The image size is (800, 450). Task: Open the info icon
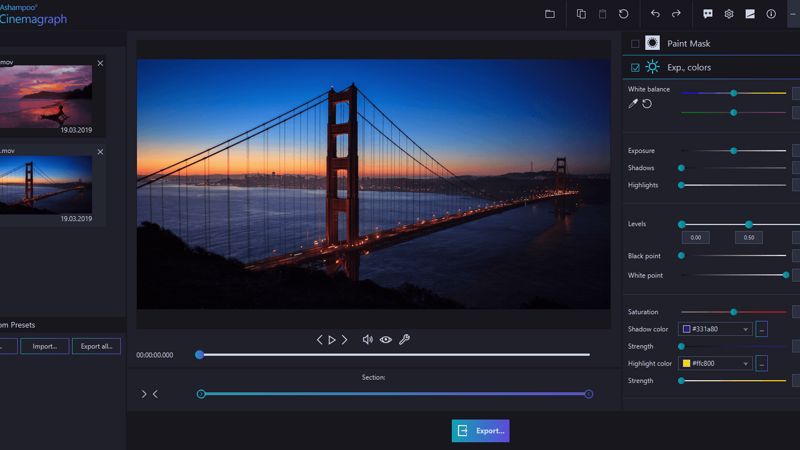click(771, 14)
